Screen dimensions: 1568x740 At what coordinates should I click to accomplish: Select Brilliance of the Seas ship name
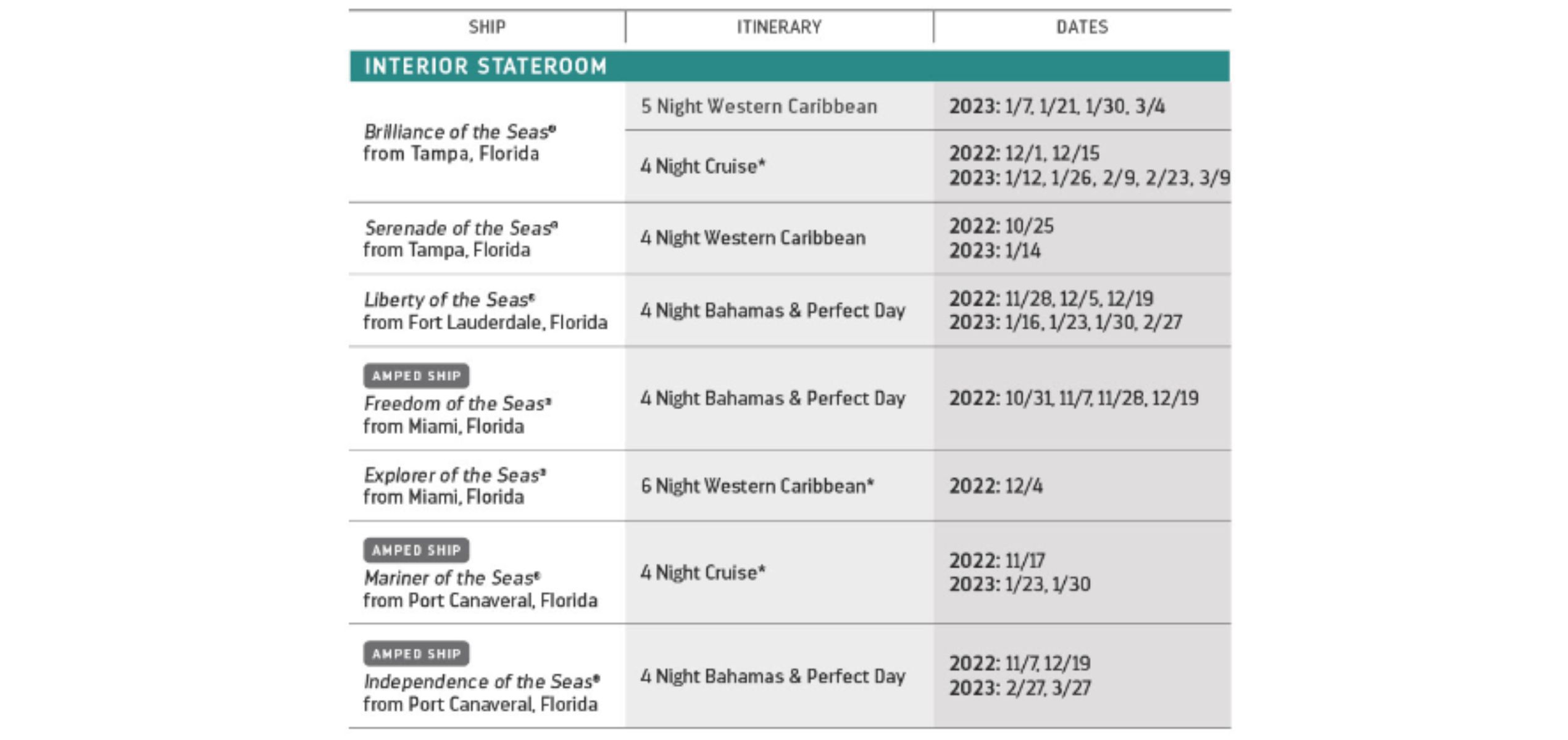[x=460, y=131]
